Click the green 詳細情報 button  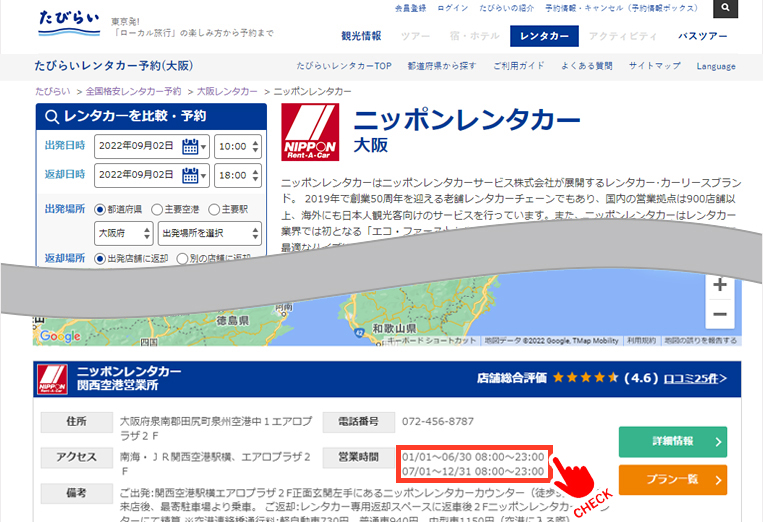(673, 442)
